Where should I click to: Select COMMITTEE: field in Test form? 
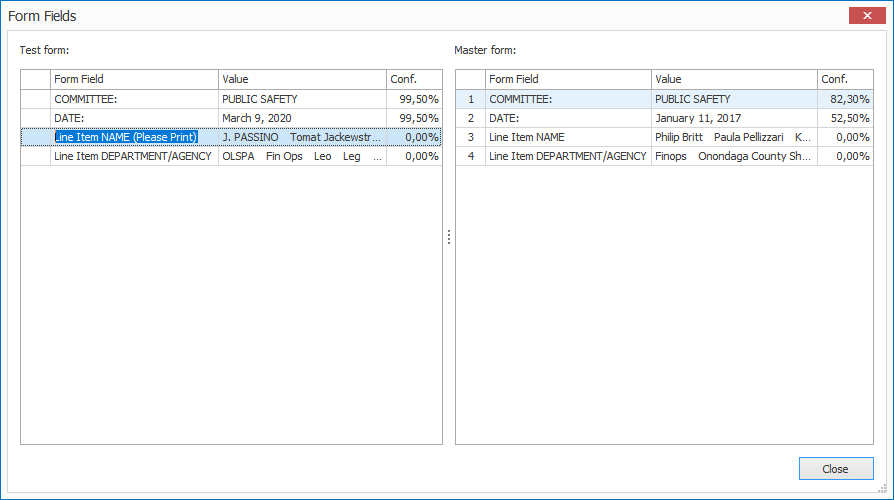tap(134, 99)
